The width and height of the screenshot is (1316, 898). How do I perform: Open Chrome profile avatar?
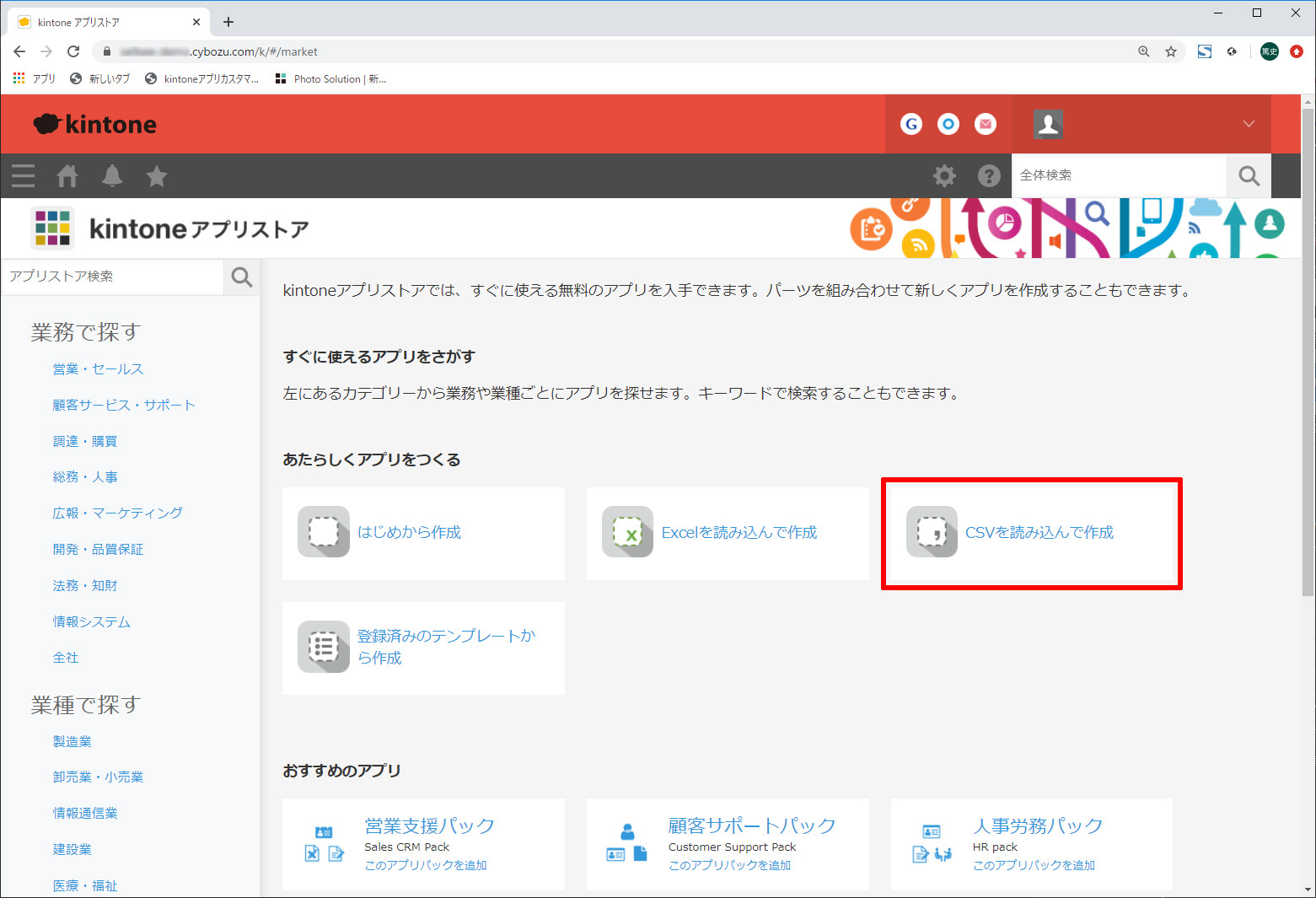click(1270, 51)
